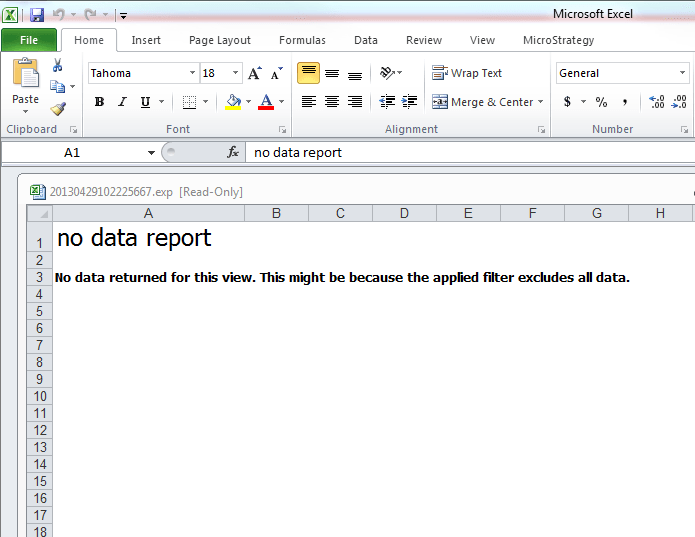Apply the yellow fill color swatch

pos(233,102)
